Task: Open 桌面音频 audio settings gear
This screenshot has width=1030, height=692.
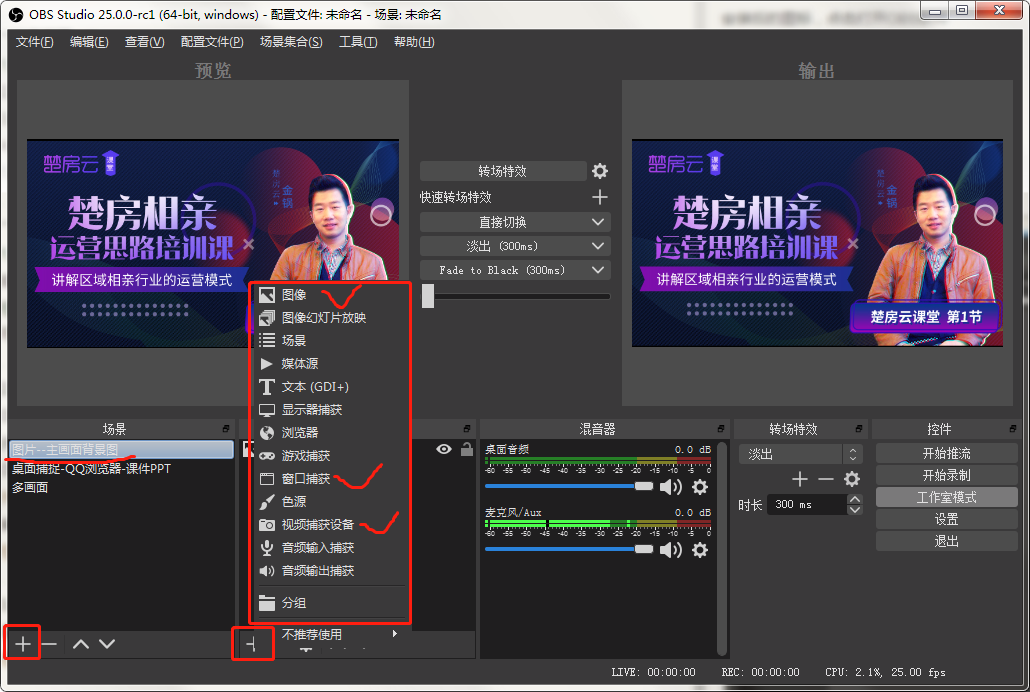Action: point(700,487)
